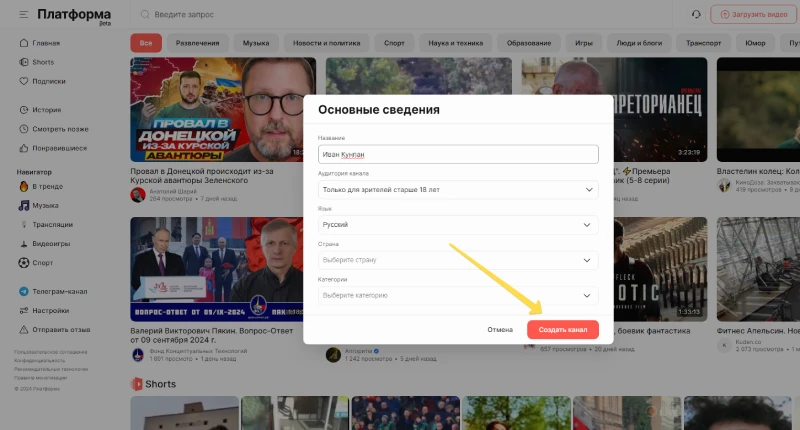800x430 pixels.
Task: Click the Понравившиеся thumbs-up icon
Action: click(x=23, y=148)
